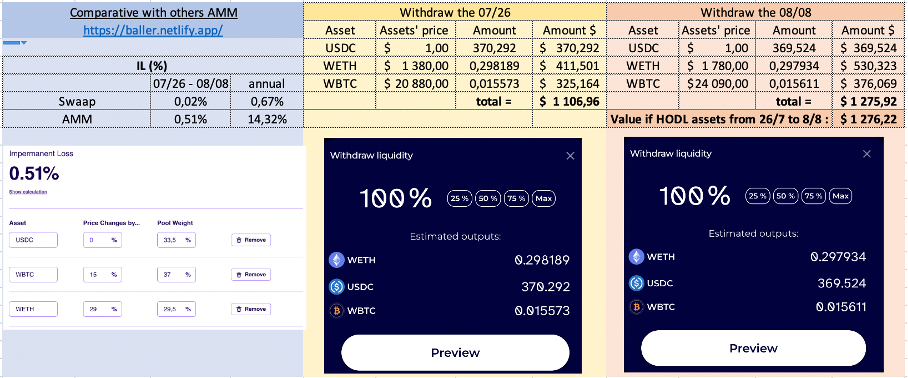The height and width of the screenshot is (378, 908).
Task: Close the right Withdraw liquidity dialog
Action: coord(866,154)
